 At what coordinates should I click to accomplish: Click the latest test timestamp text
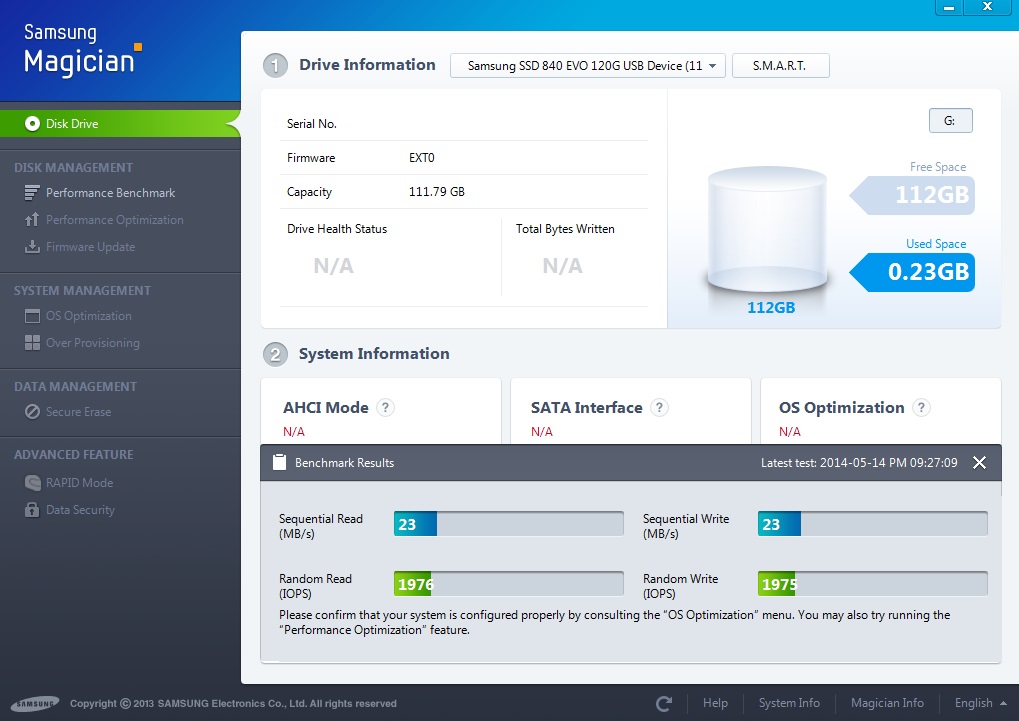click(859, 463)
